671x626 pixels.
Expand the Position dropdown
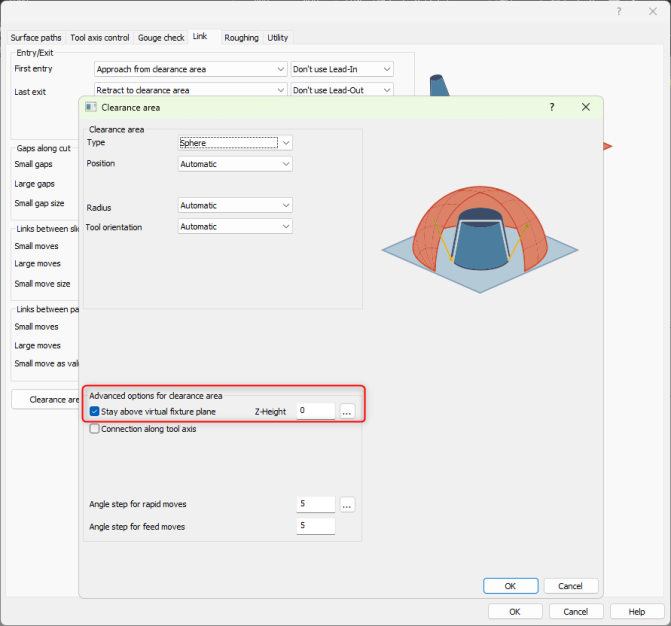click(235, 164)
